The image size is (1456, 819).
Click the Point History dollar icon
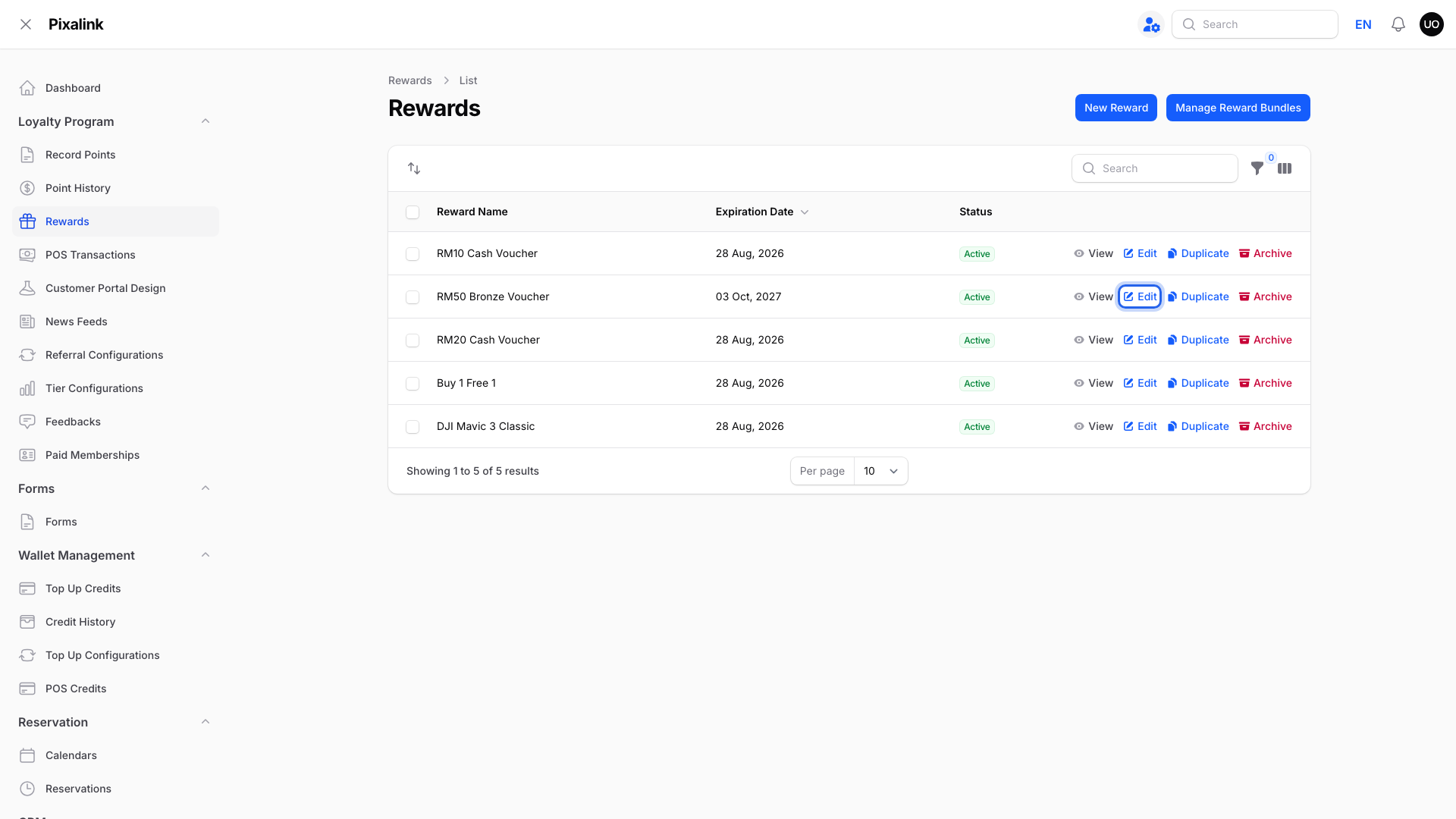27,188
